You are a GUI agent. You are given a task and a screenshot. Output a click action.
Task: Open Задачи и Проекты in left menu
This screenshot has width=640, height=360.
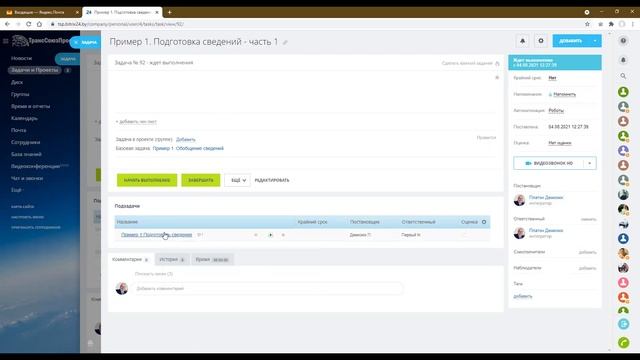35,70
